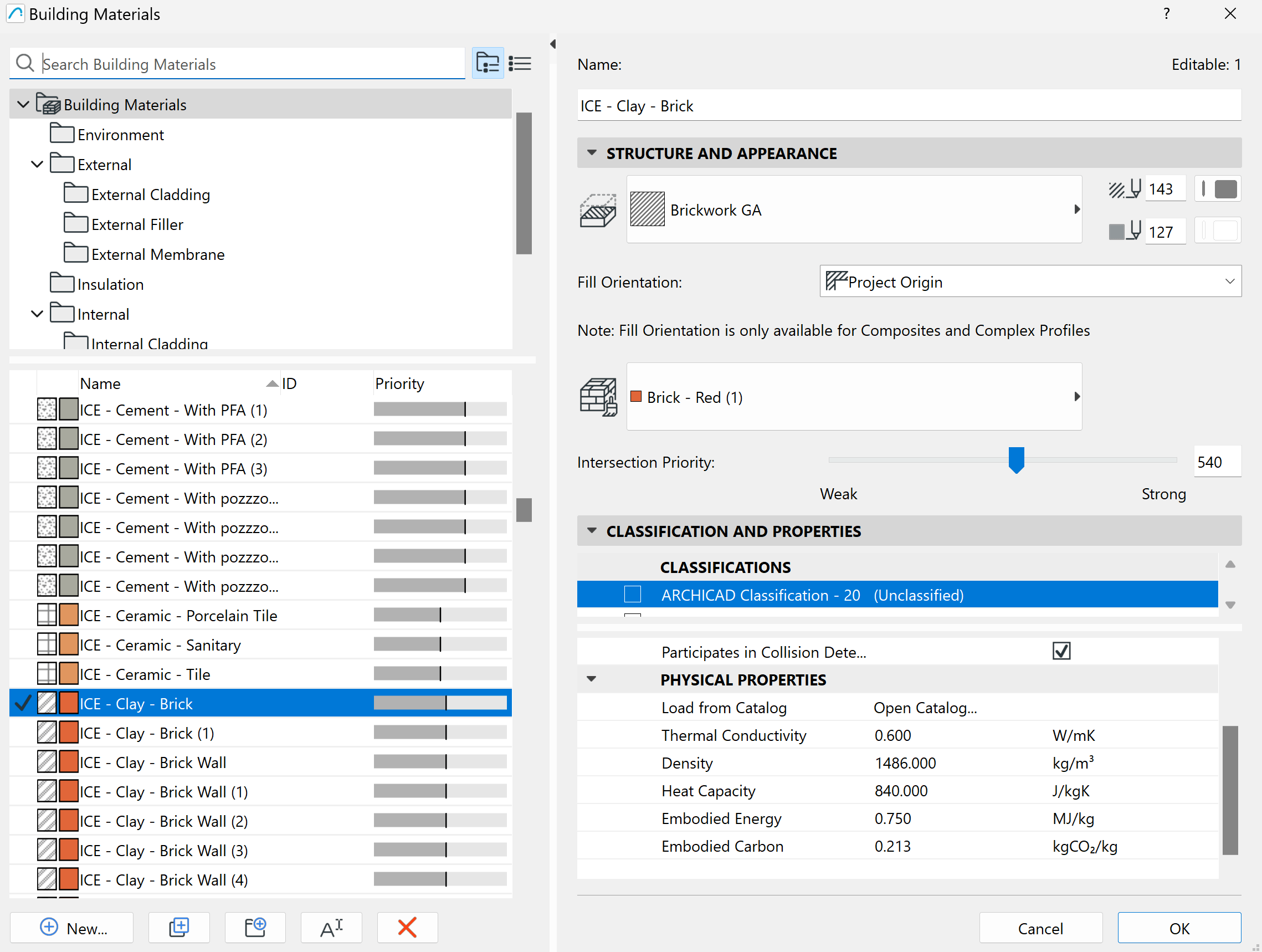Click the red delete X button
The height and width of the screenshot is (952, 1262).
tap(407, 928)
